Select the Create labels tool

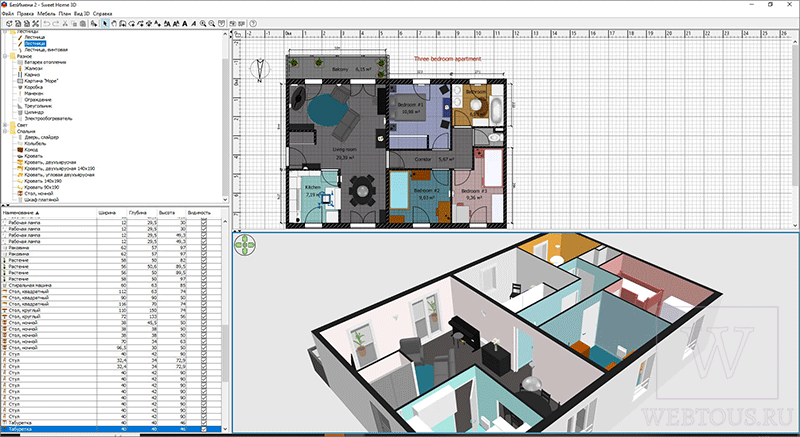tap(158, 23)
